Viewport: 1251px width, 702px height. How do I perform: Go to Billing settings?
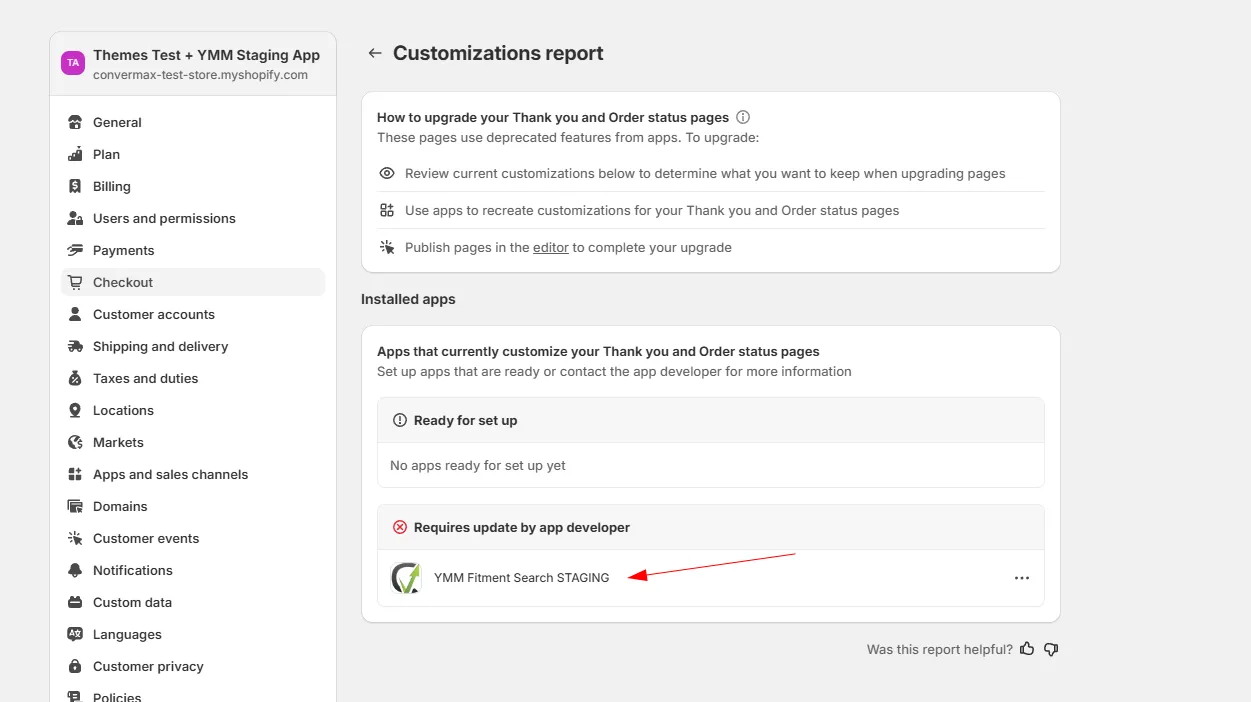[x=111, y=186]
